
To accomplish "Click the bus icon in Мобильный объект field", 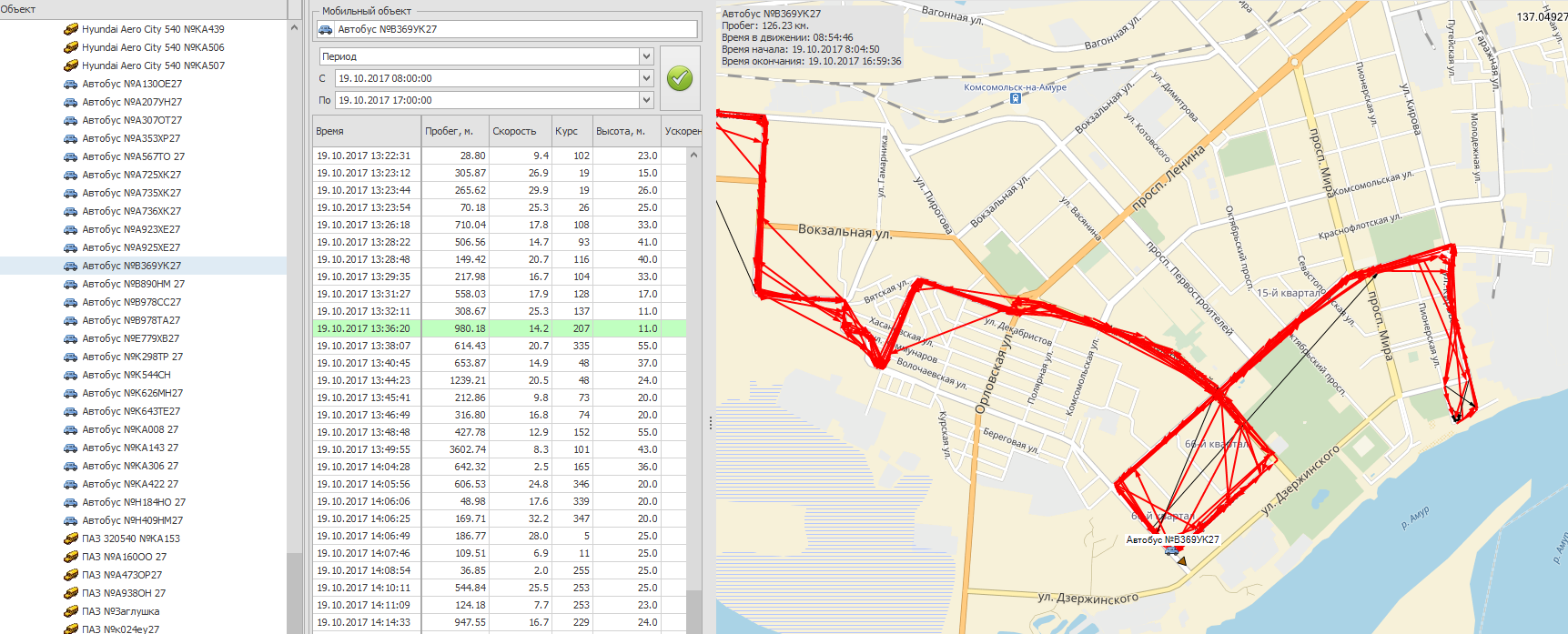I will pos(325,29).
